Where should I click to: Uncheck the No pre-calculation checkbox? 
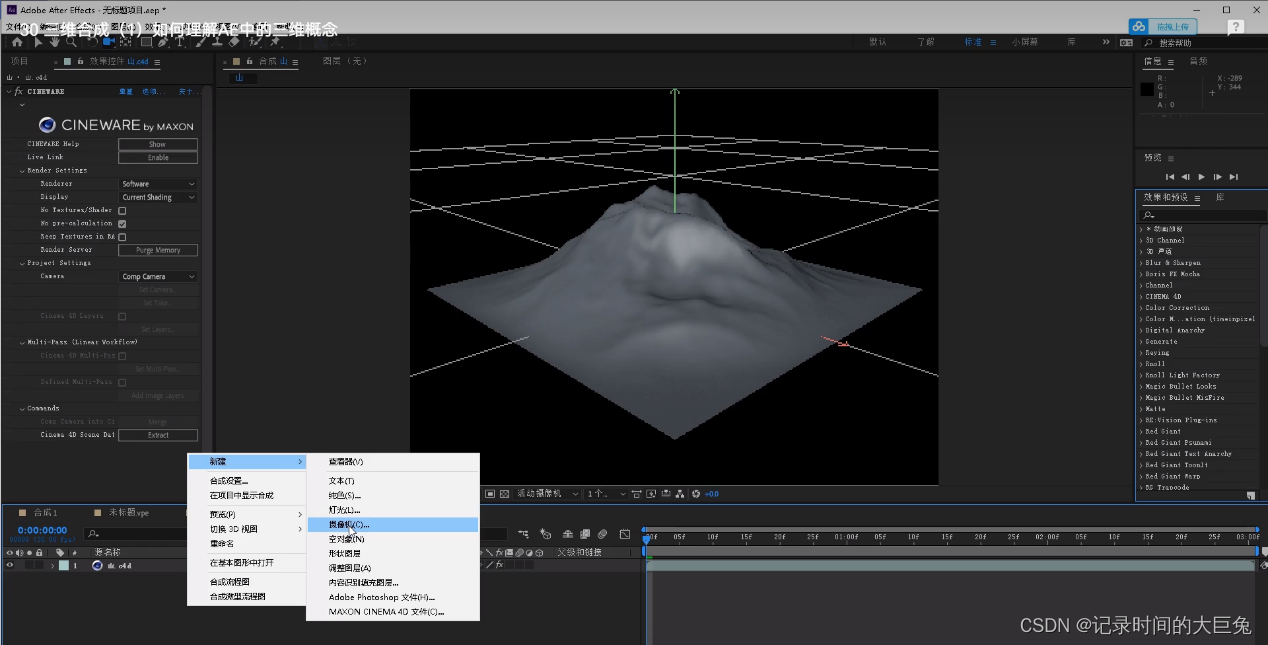(x=122, y=224)
